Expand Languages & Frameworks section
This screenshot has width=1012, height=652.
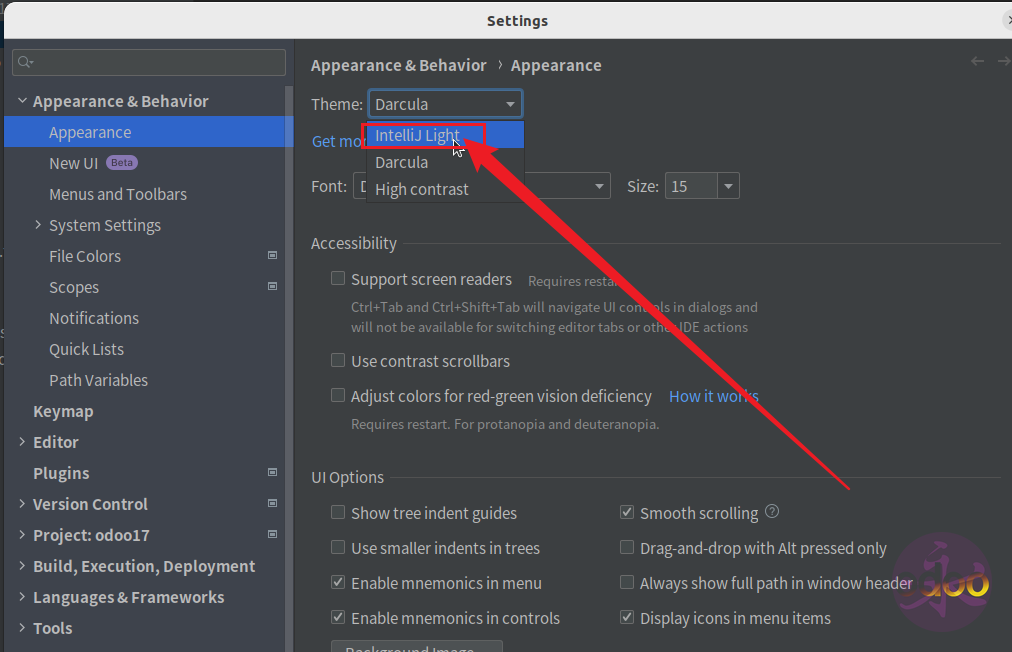coord(23,596)
